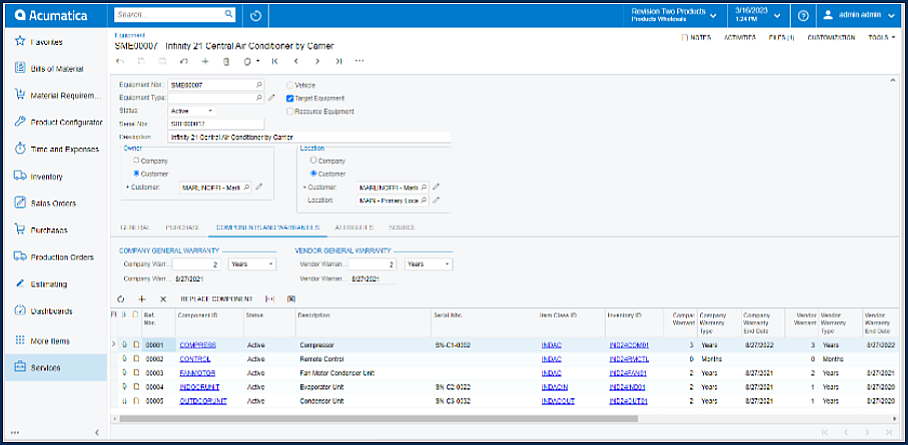Open the Tools dropdown menu
908x445 pixels.
point(882,38)
